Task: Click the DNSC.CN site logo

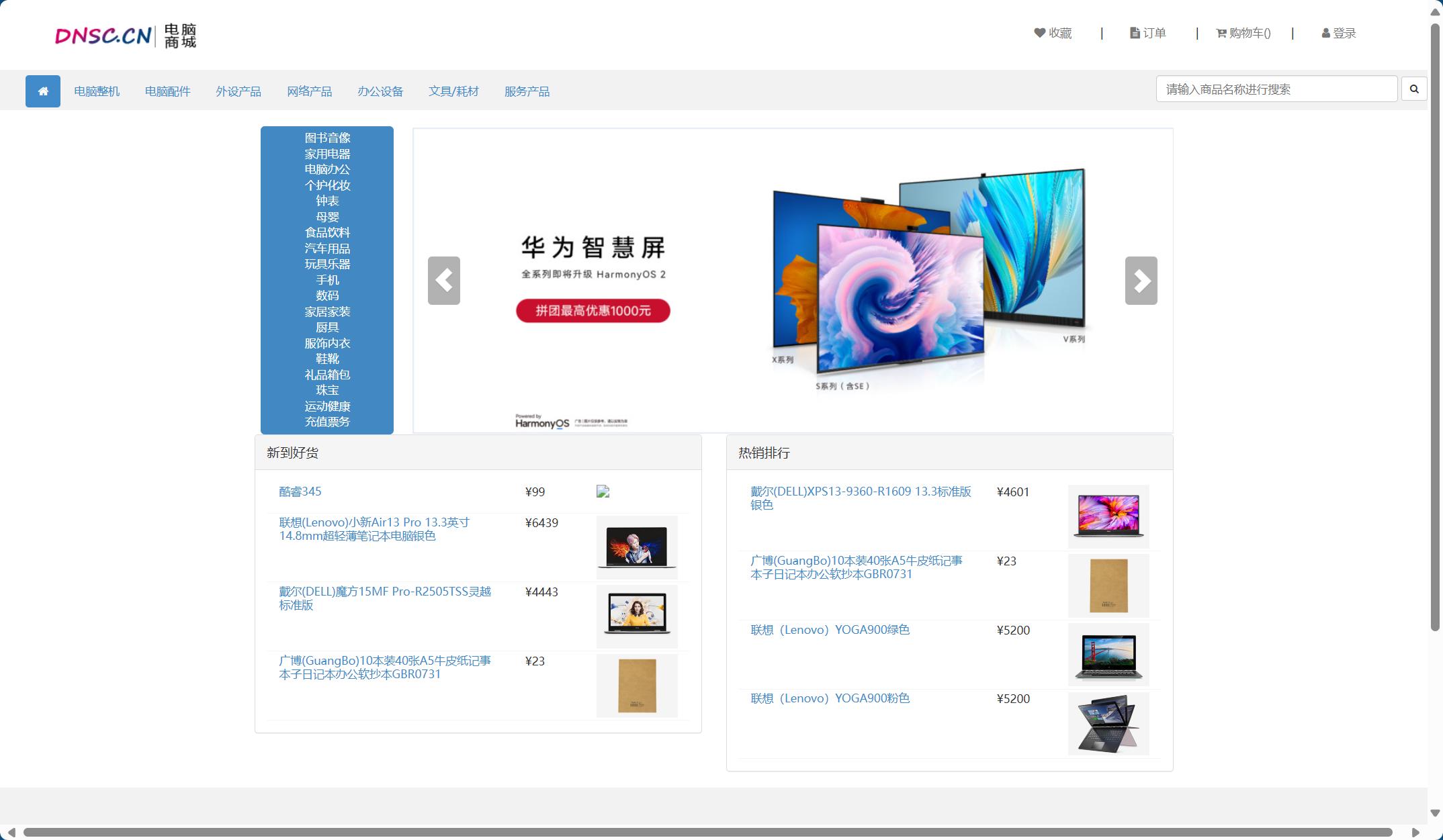Action: pos(126,36)
